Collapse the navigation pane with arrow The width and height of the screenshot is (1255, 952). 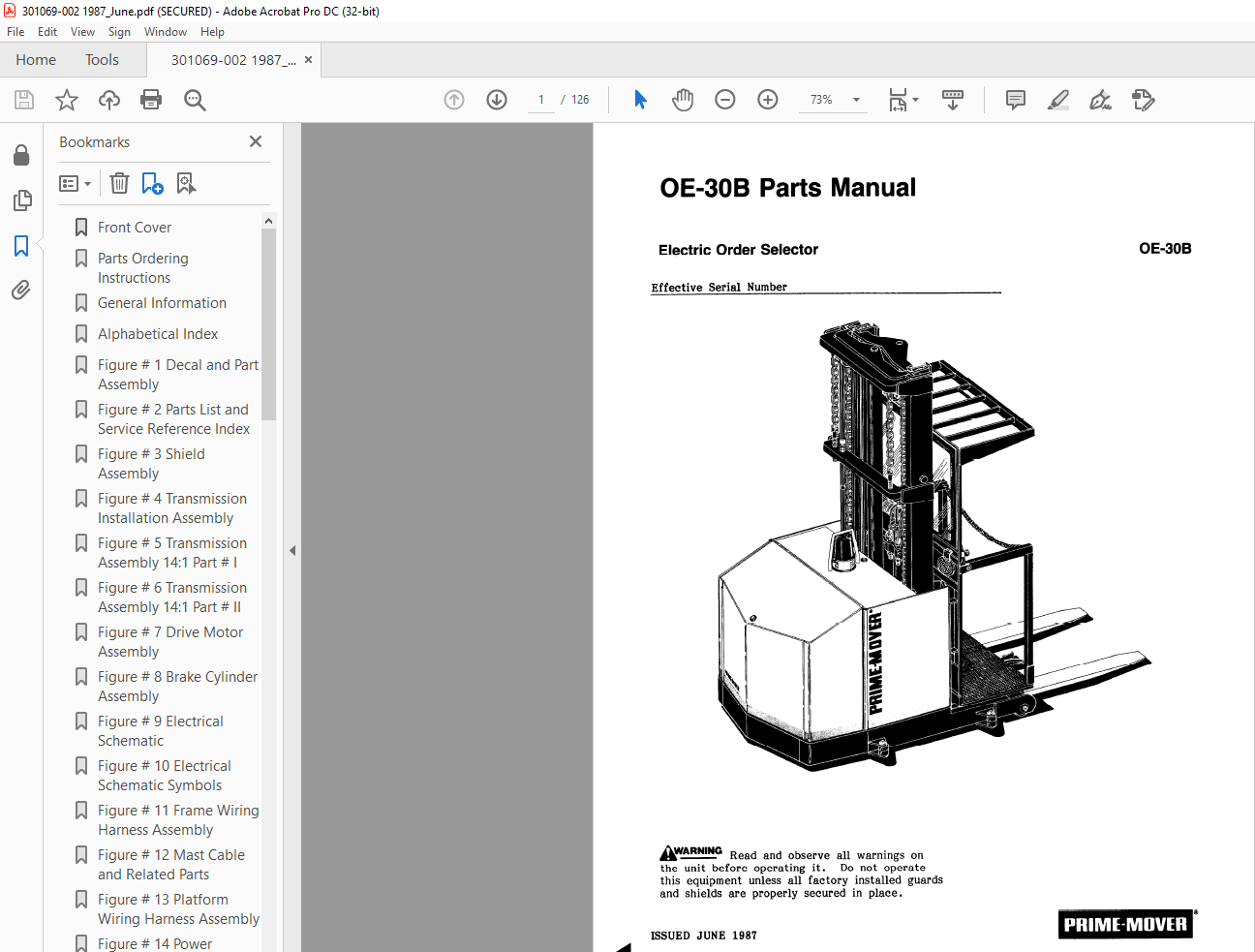[292, 550]
